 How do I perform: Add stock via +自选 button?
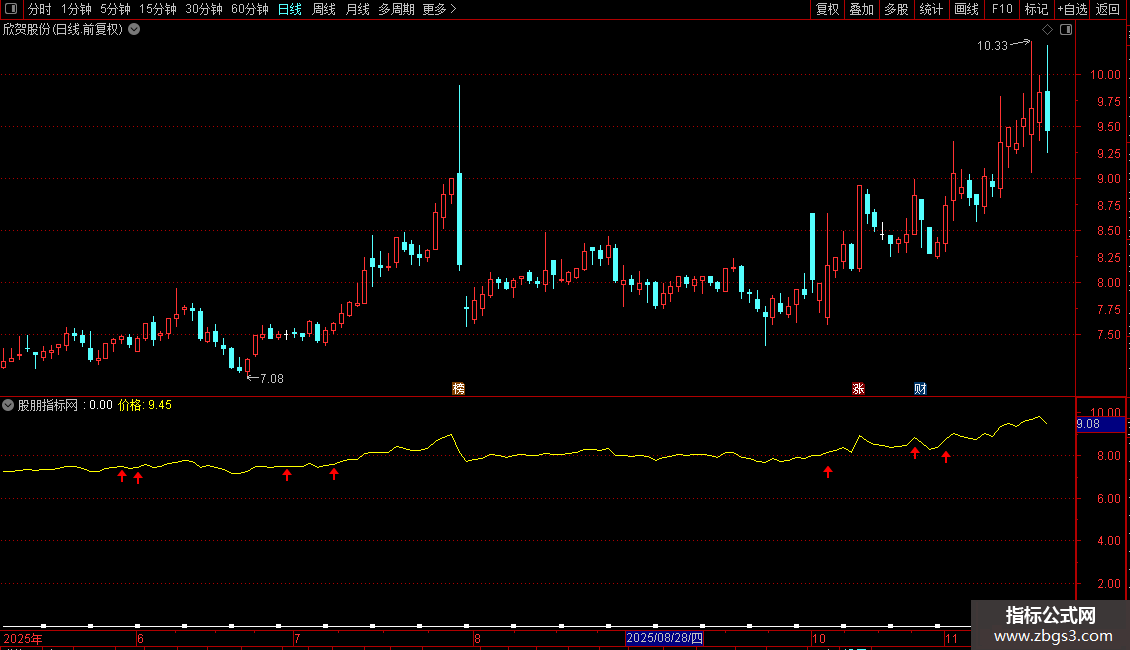(x=1072, y=9)
